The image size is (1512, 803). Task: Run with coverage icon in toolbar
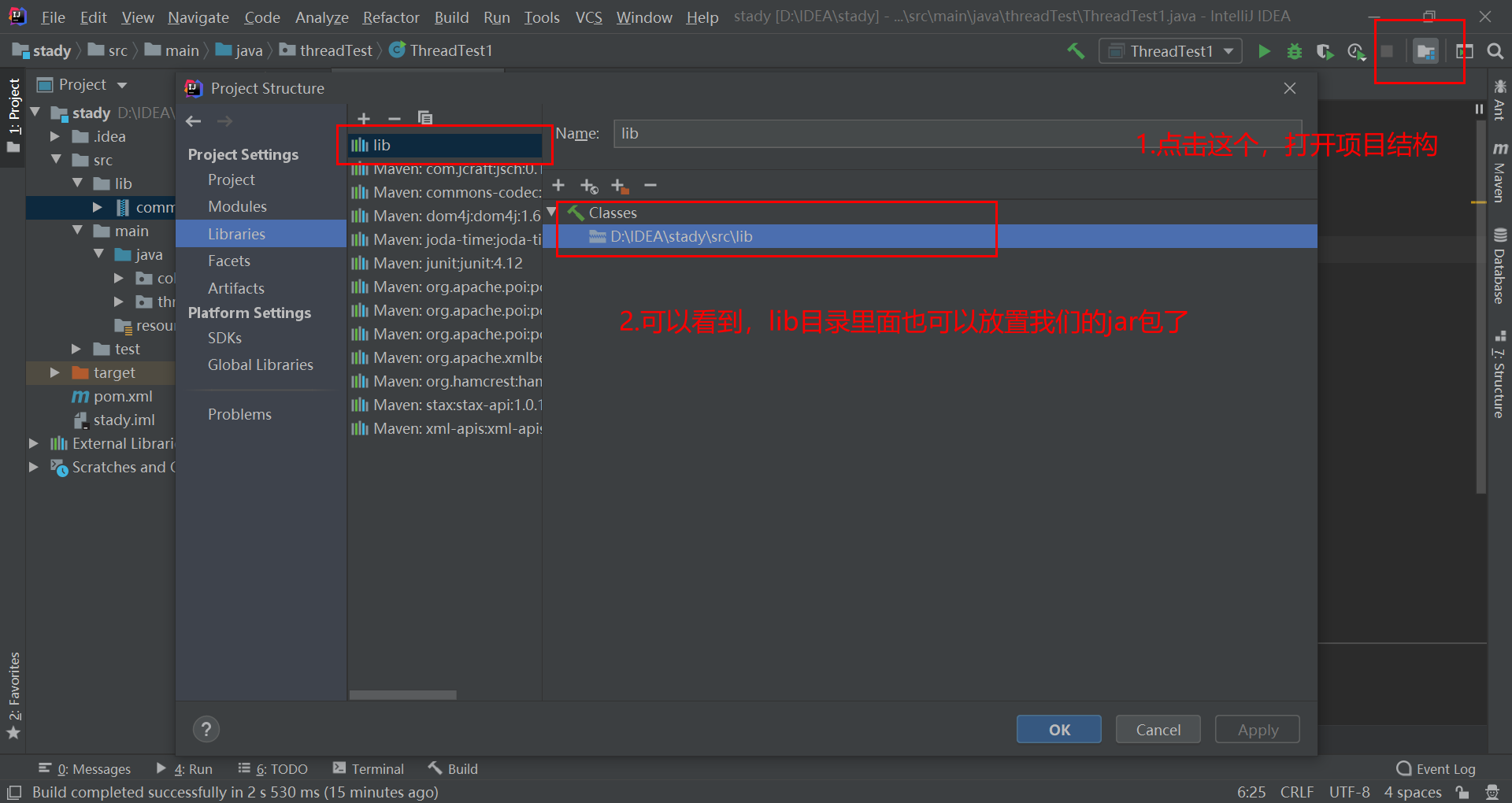[x=1325, y=51]
